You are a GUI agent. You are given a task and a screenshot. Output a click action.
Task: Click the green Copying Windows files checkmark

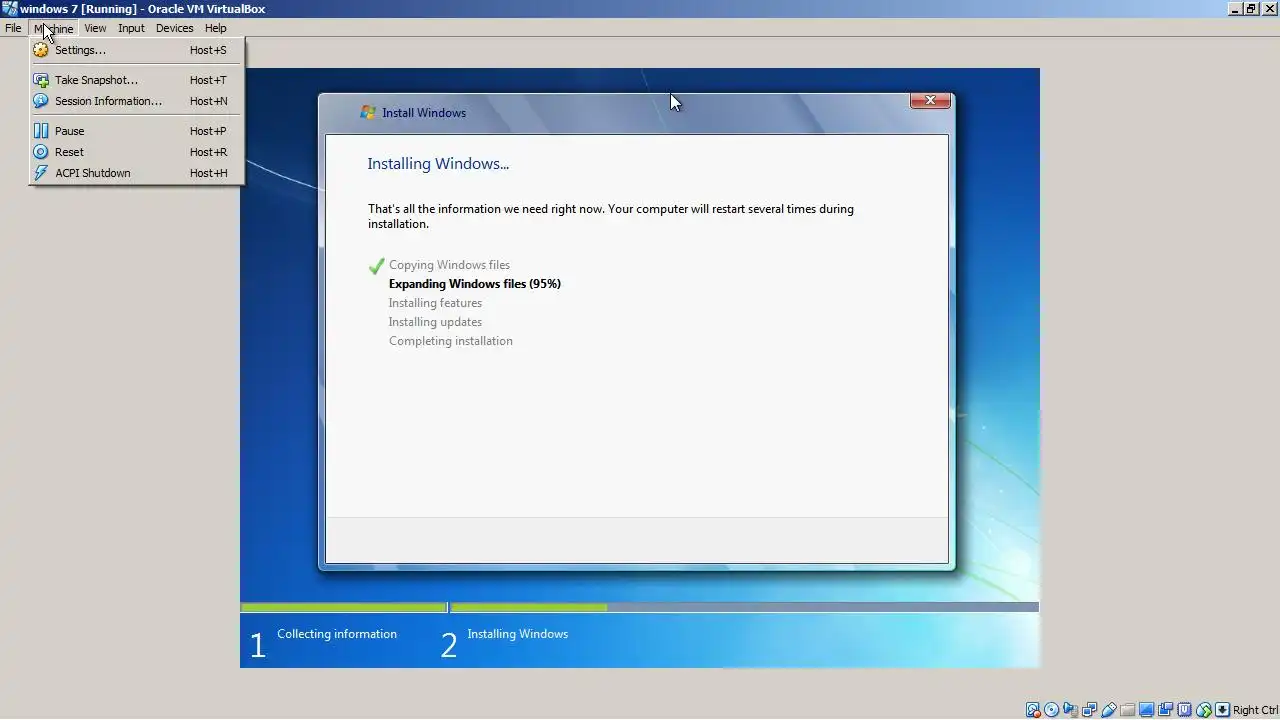click(376, 266)
